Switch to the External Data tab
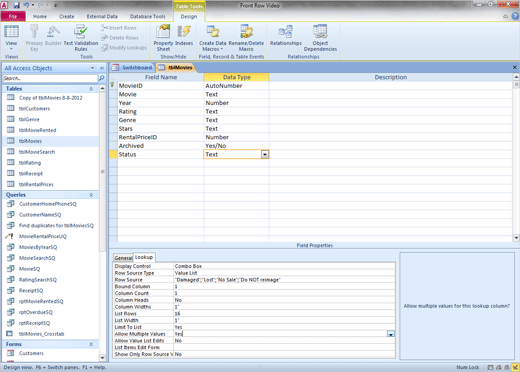The image size is (520, 372). pyautogui.click(x=102, y=16)
